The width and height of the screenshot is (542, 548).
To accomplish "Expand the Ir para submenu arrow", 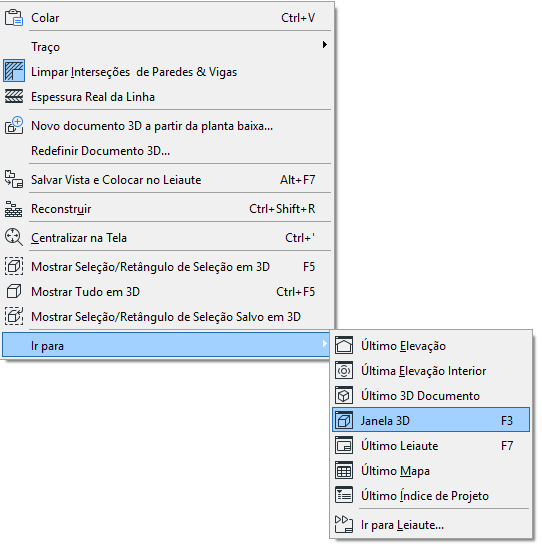I will pyautogui.click(x=325, y=344).
